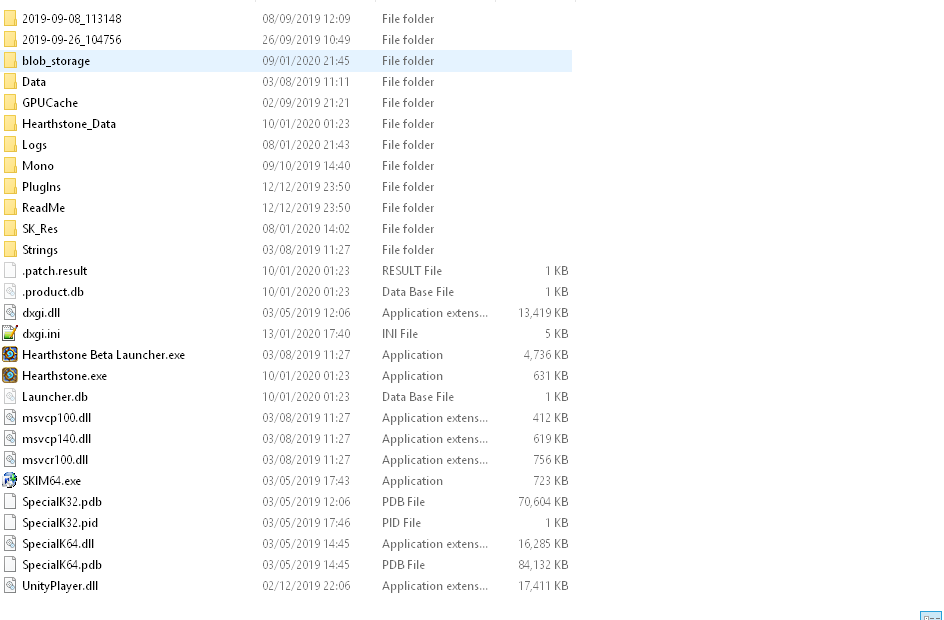Click the 2019-09-08_113148 folder name

pyautogui.click(x=71, y=19)
